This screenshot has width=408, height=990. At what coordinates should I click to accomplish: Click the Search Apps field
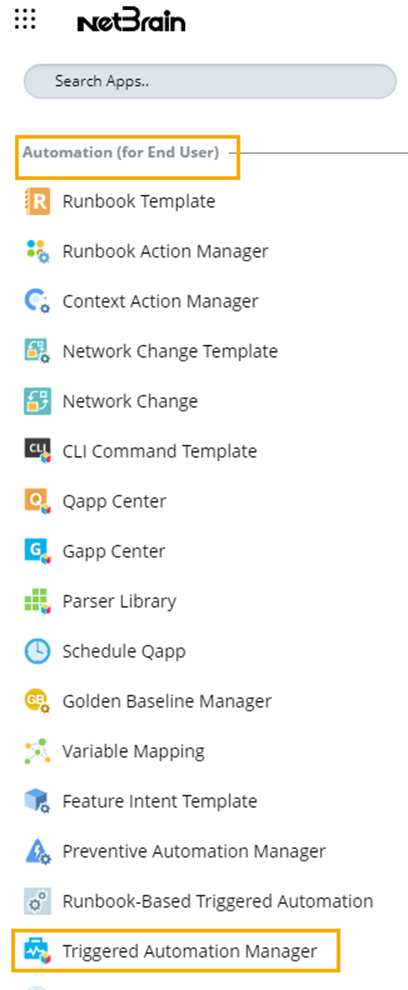[x=210, y=81]
